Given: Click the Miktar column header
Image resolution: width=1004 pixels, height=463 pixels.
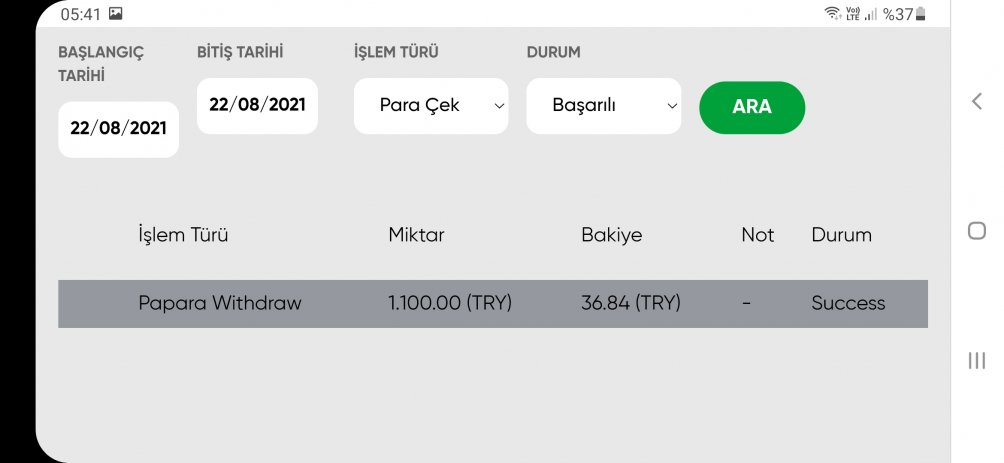Looking at the screenshot, I should [416, 235].
